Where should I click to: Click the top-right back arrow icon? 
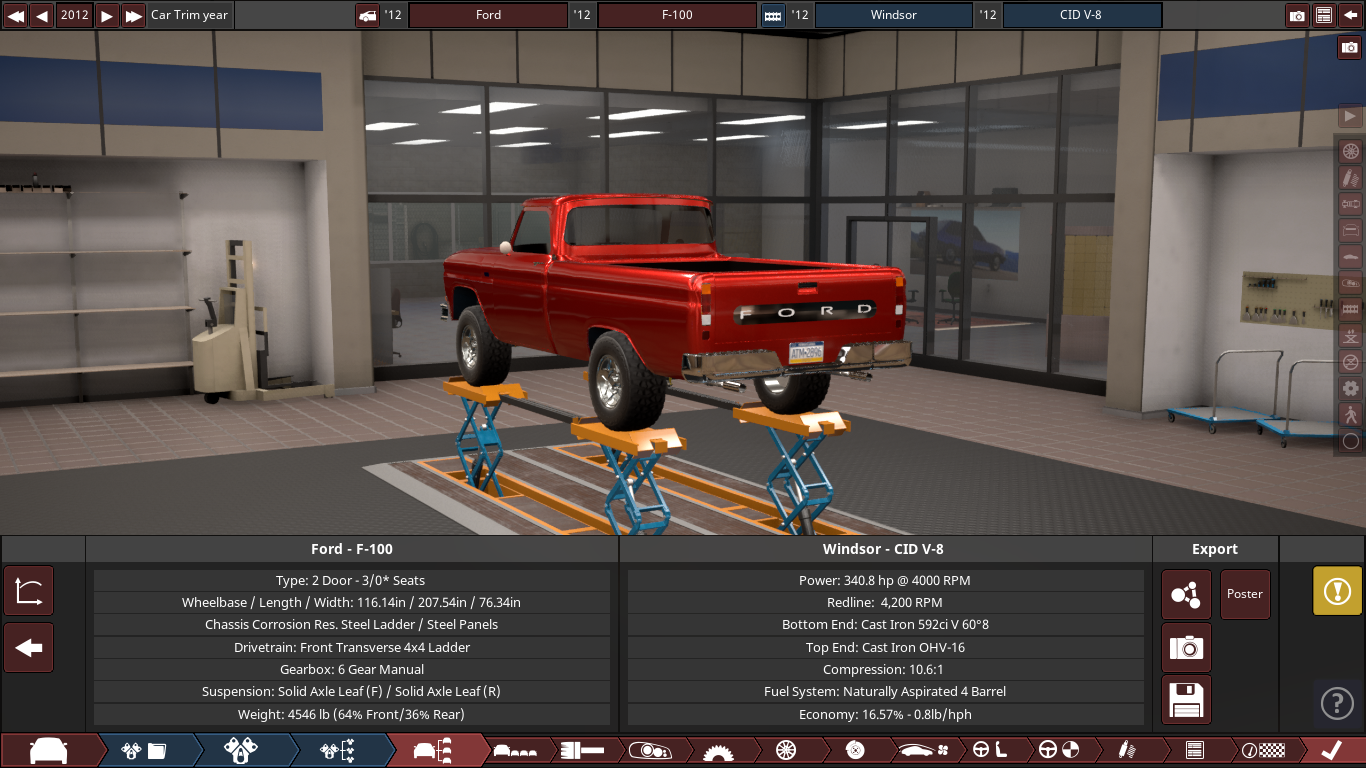1350,15
